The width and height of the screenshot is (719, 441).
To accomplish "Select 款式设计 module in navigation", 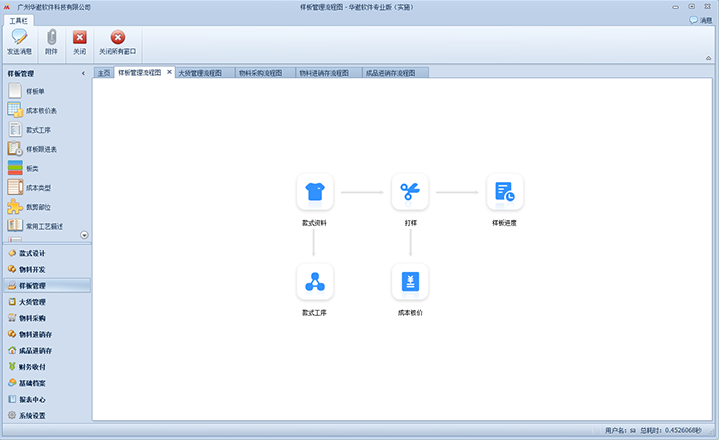I will click(47, 253).
